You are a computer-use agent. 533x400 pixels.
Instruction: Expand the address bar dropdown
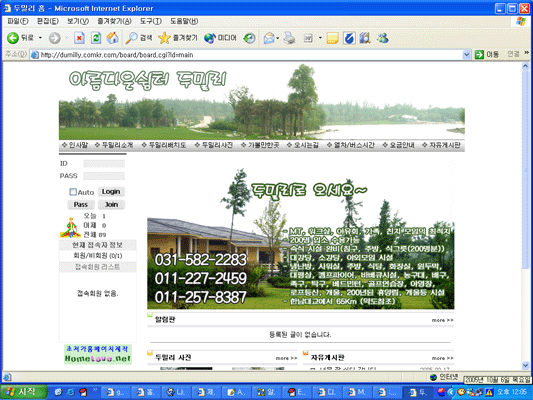(x=466, y=54)
